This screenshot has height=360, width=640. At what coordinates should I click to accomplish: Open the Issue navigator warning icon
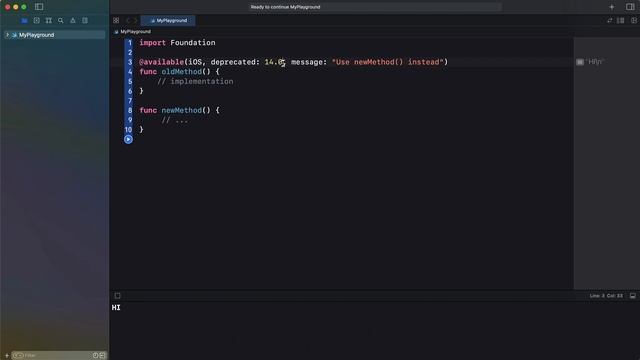(73, 20)
